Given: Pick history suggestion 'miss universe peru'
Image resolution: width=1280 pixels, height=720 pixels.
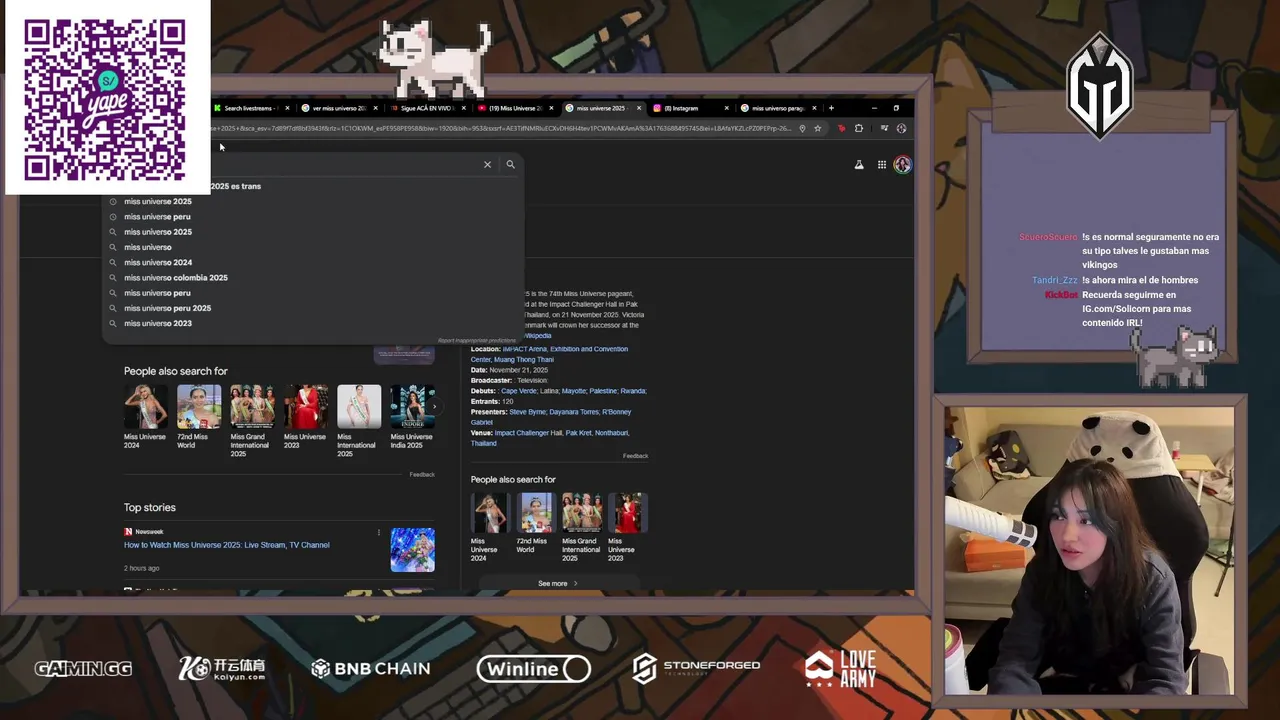Looking at the screenshot, I should 157,216.
